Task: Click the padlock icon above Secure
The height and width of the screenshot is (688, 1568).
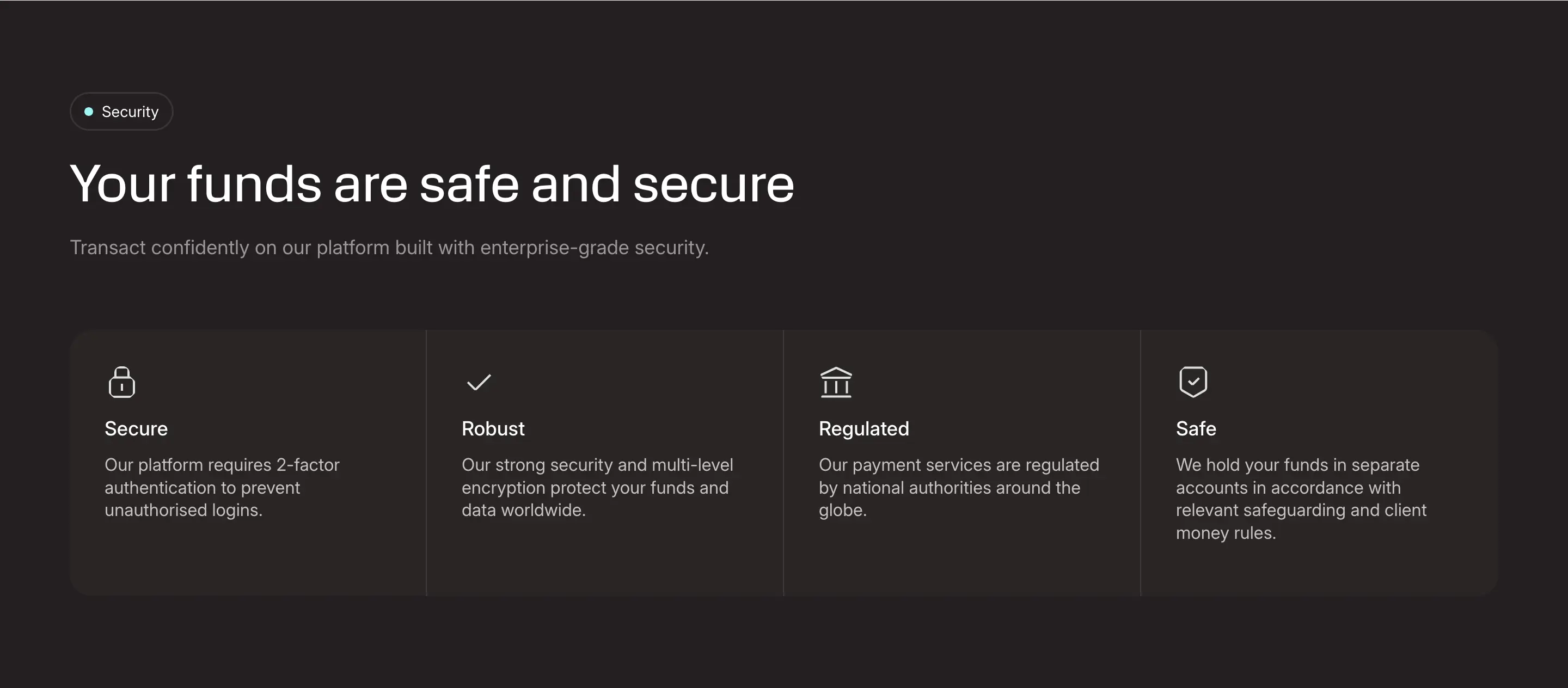Action: pos(122,382)
